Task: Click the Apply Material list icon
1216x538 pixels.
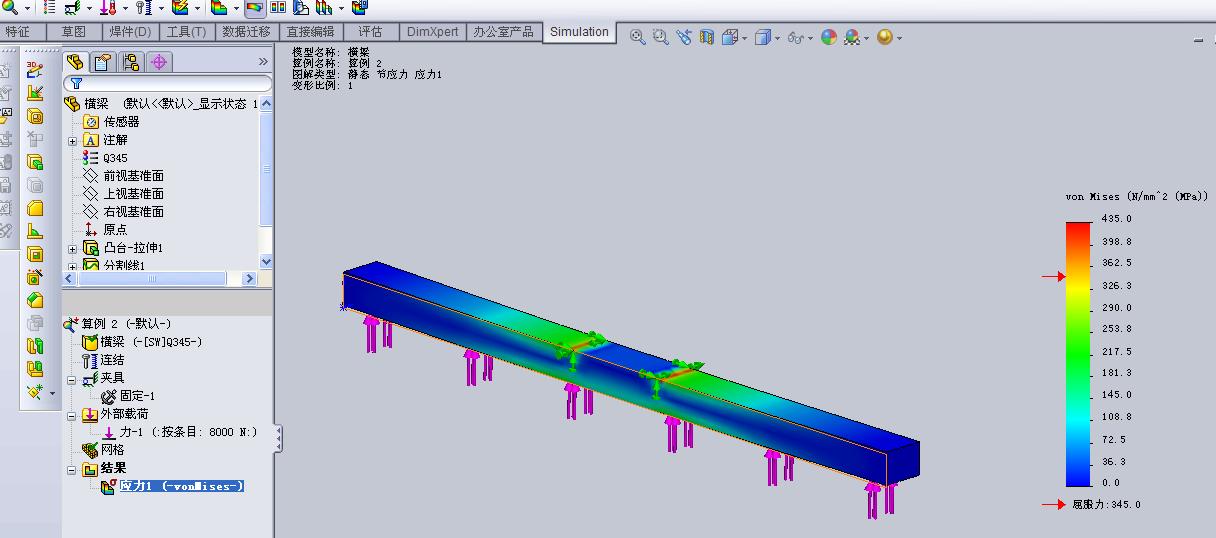Action: click(50, 7)
